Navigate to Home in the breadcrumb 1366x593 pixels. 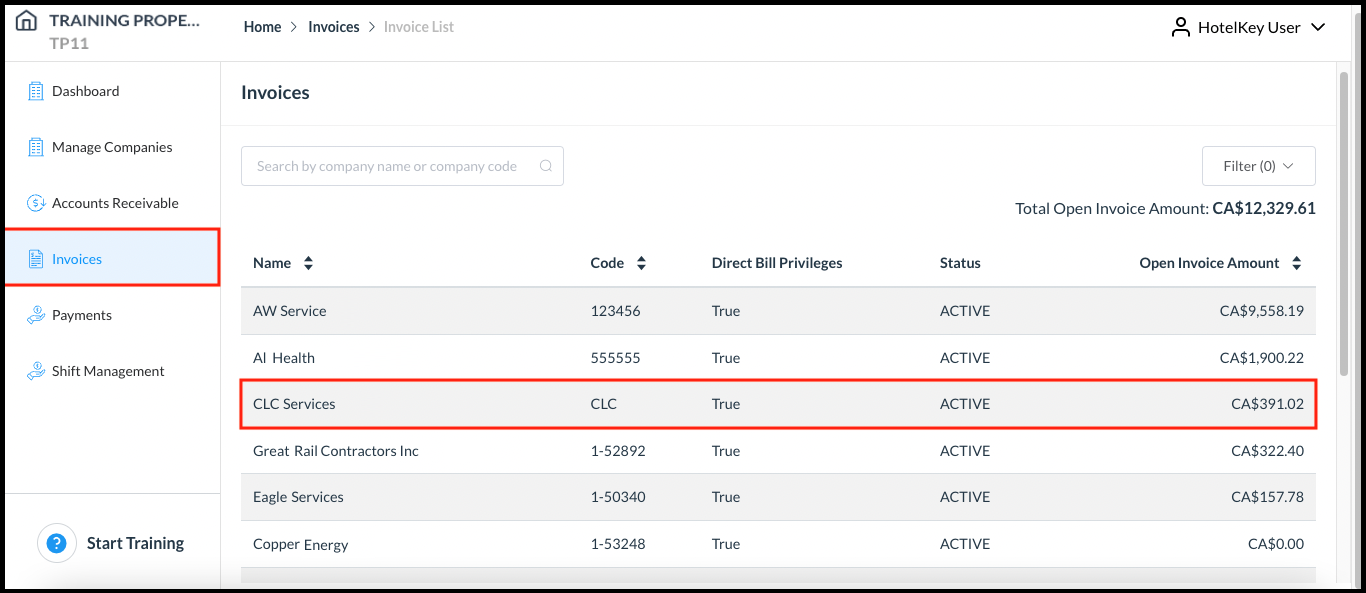coord(262,26)
